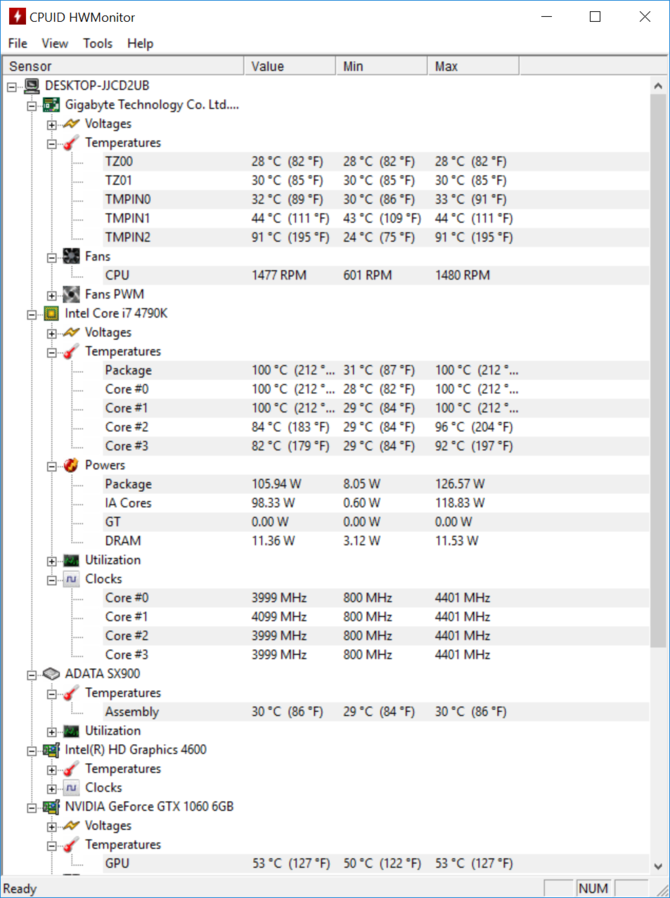Image resolution: width=670 pixels, height=898 pixels.
Task: Select the CPU fan row
Action: point(376,275)
